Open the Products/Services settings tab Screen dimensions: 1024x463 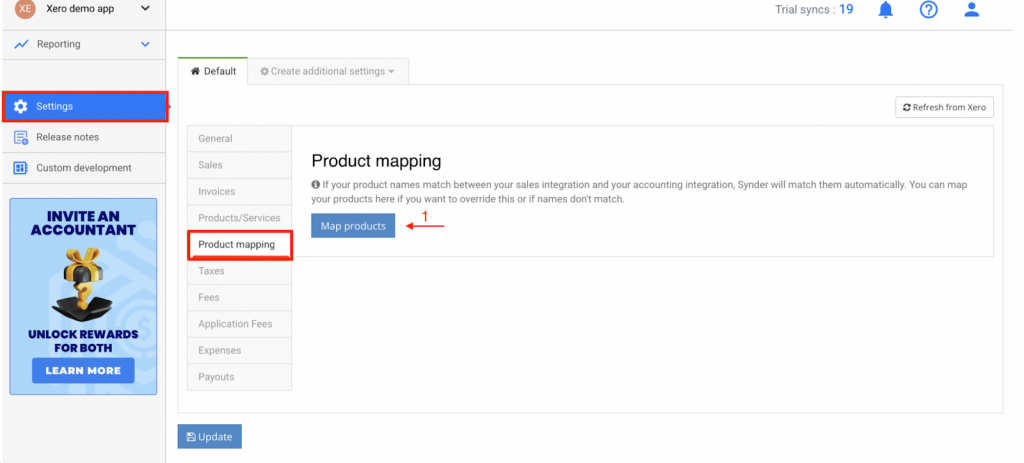tap(239, 218)
